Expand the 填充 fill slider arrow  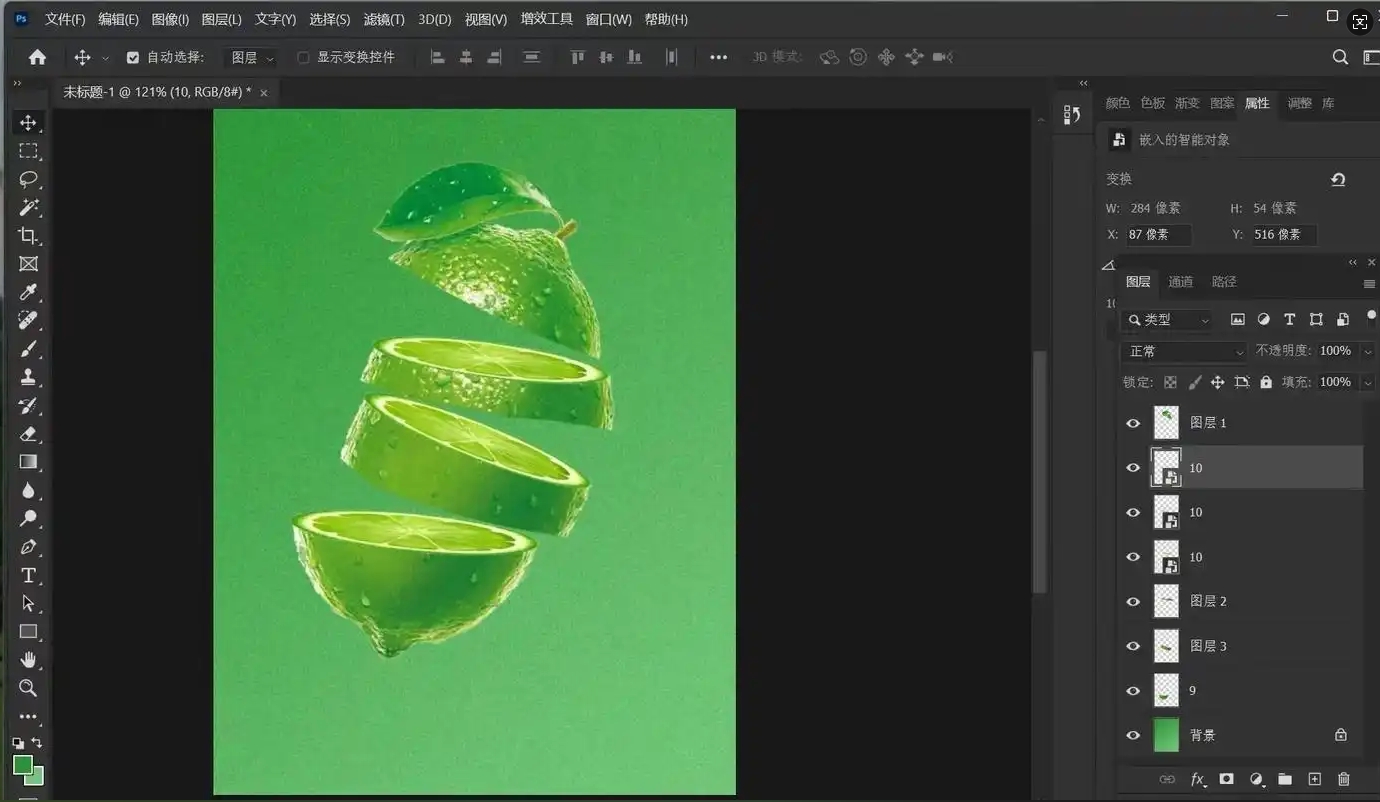(x=1368, y=382)
